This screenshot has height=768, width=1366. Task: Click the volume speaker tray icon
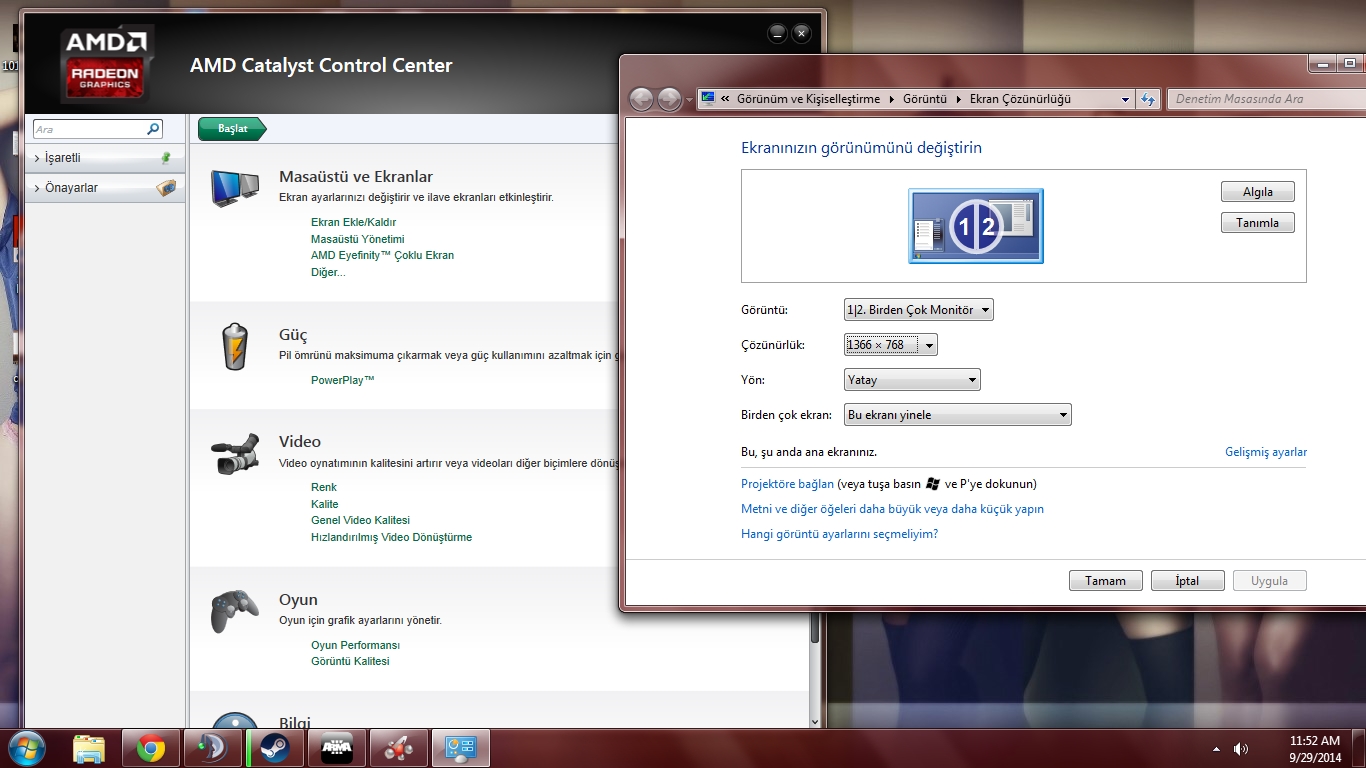[x=1241, y=749]
